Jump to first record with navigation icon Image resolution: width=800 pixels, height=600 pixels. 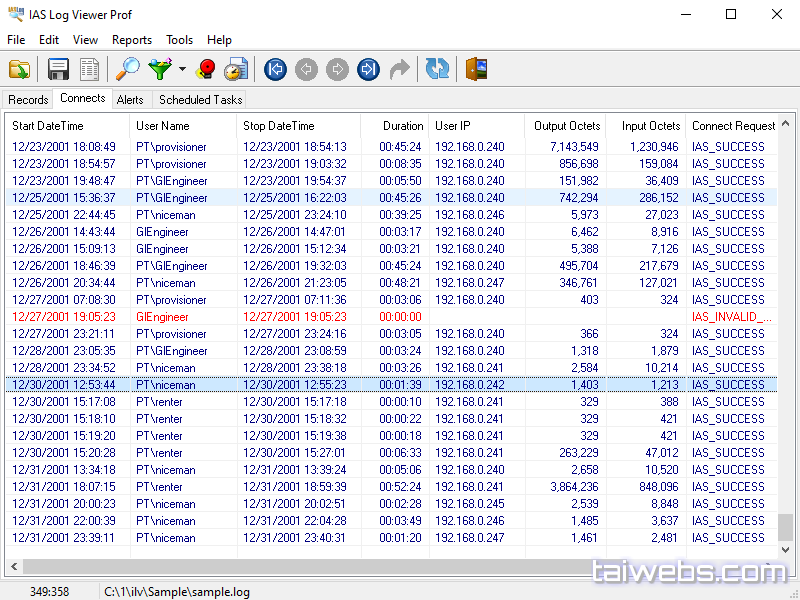pos(276,69)
